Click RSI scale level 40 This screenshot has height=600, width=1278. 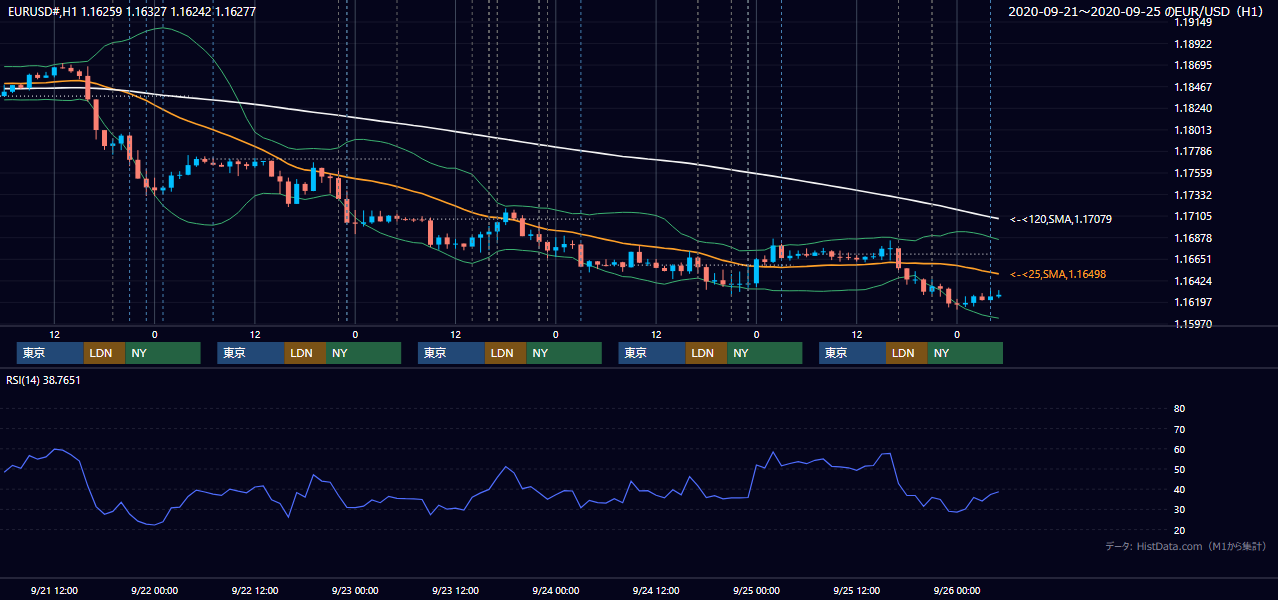tap(1179, 490)
